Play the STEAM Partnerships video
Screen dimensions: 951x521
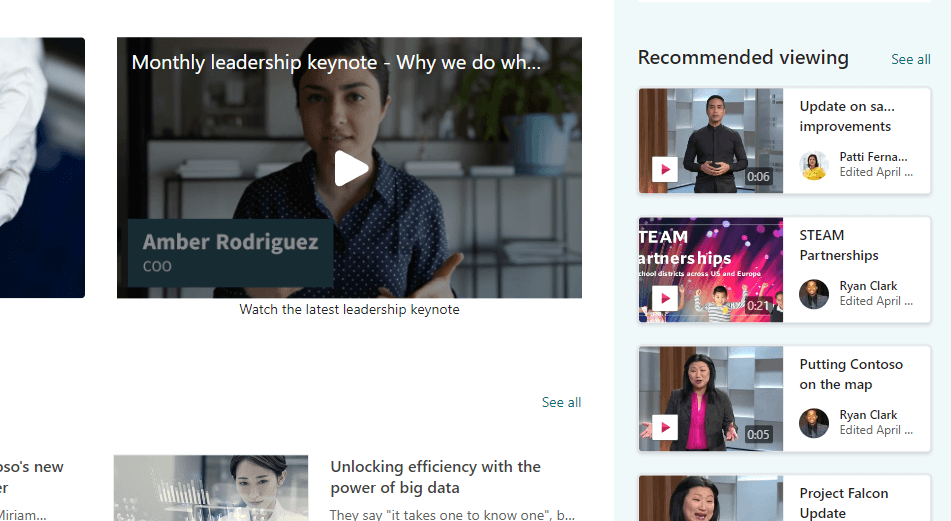[665, 298]
